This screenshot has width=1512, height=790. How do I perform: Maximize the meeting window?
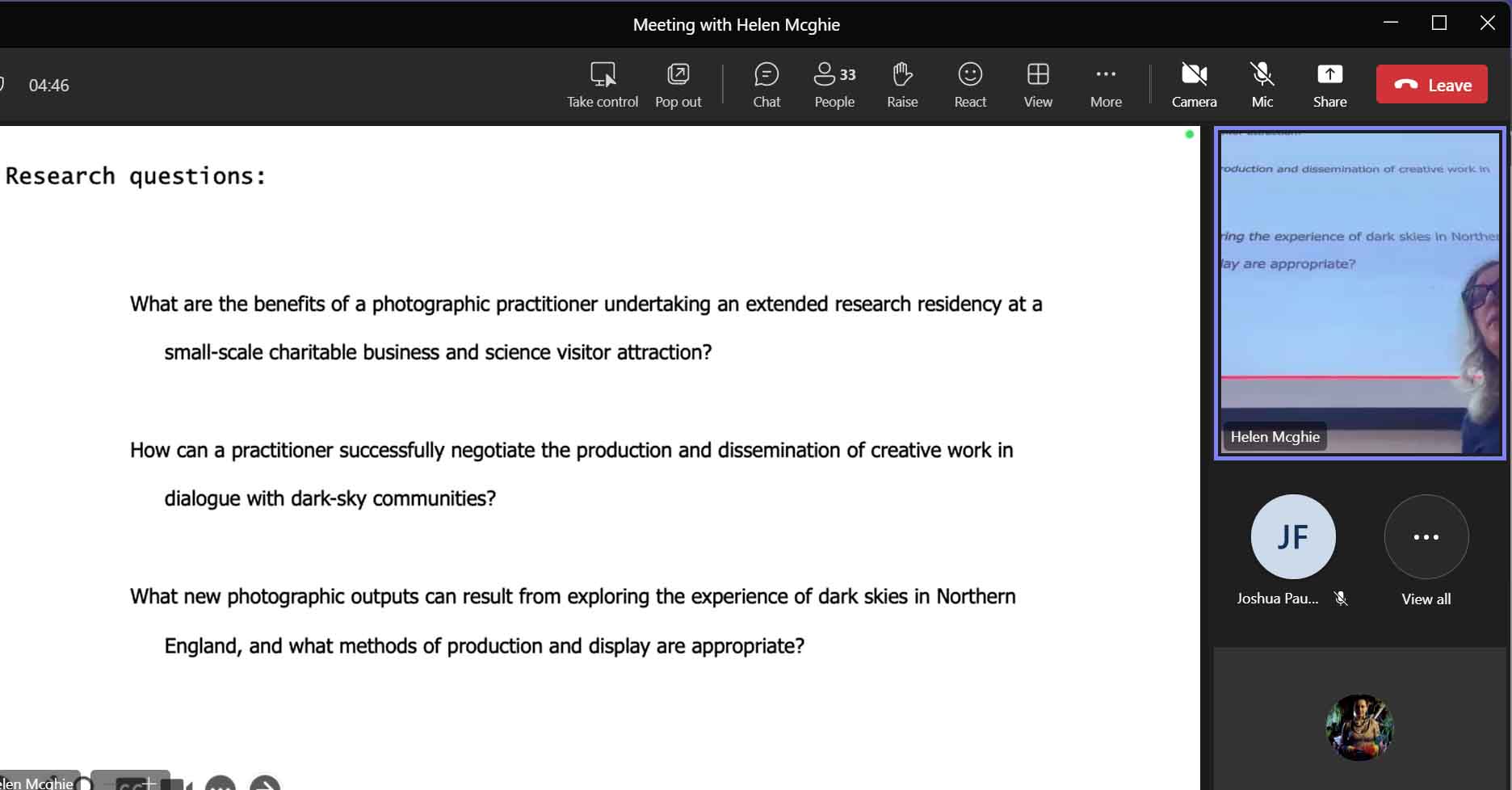tap(1438, 23)
